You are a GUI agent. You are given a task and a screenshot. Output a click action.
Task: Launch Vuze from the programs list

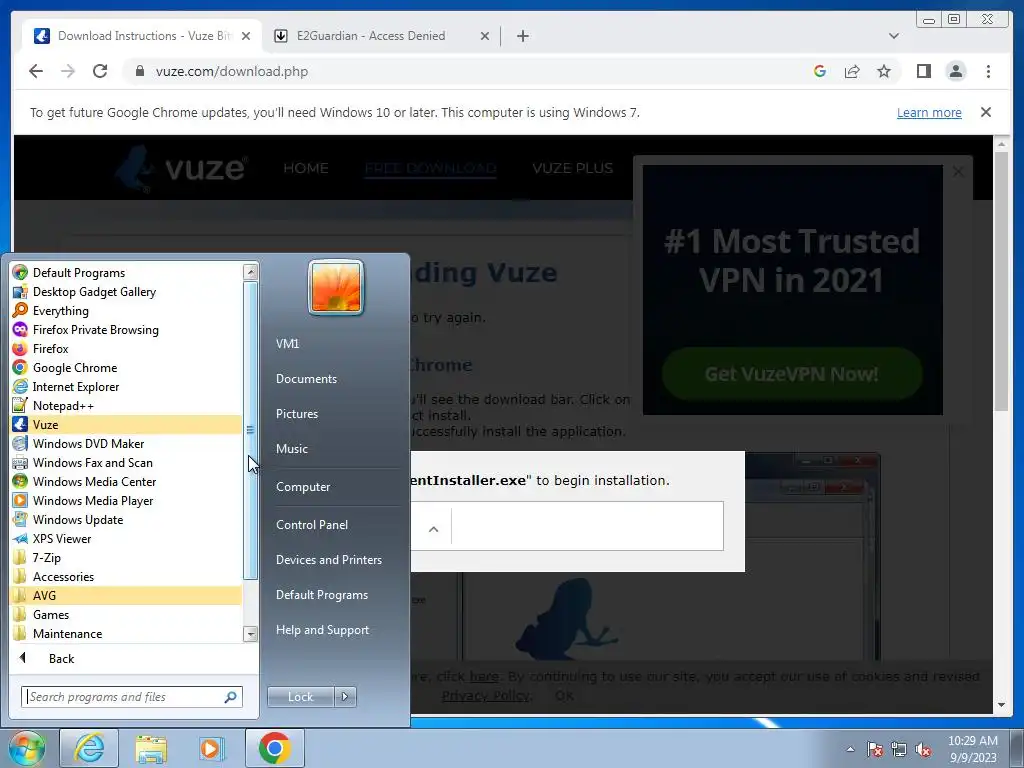127,424
